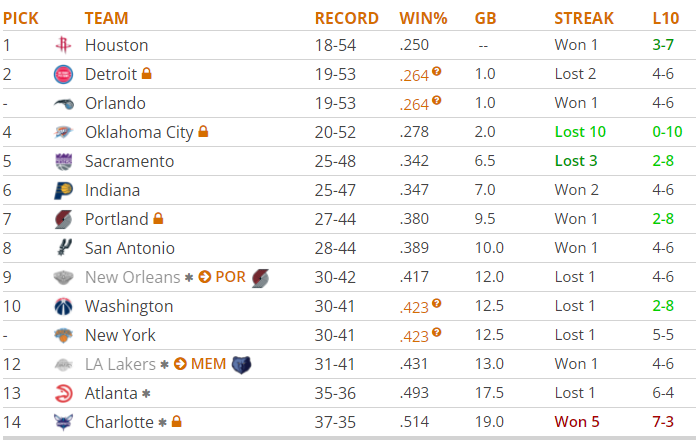Click the MEM trade destination link

click(208, 364)
